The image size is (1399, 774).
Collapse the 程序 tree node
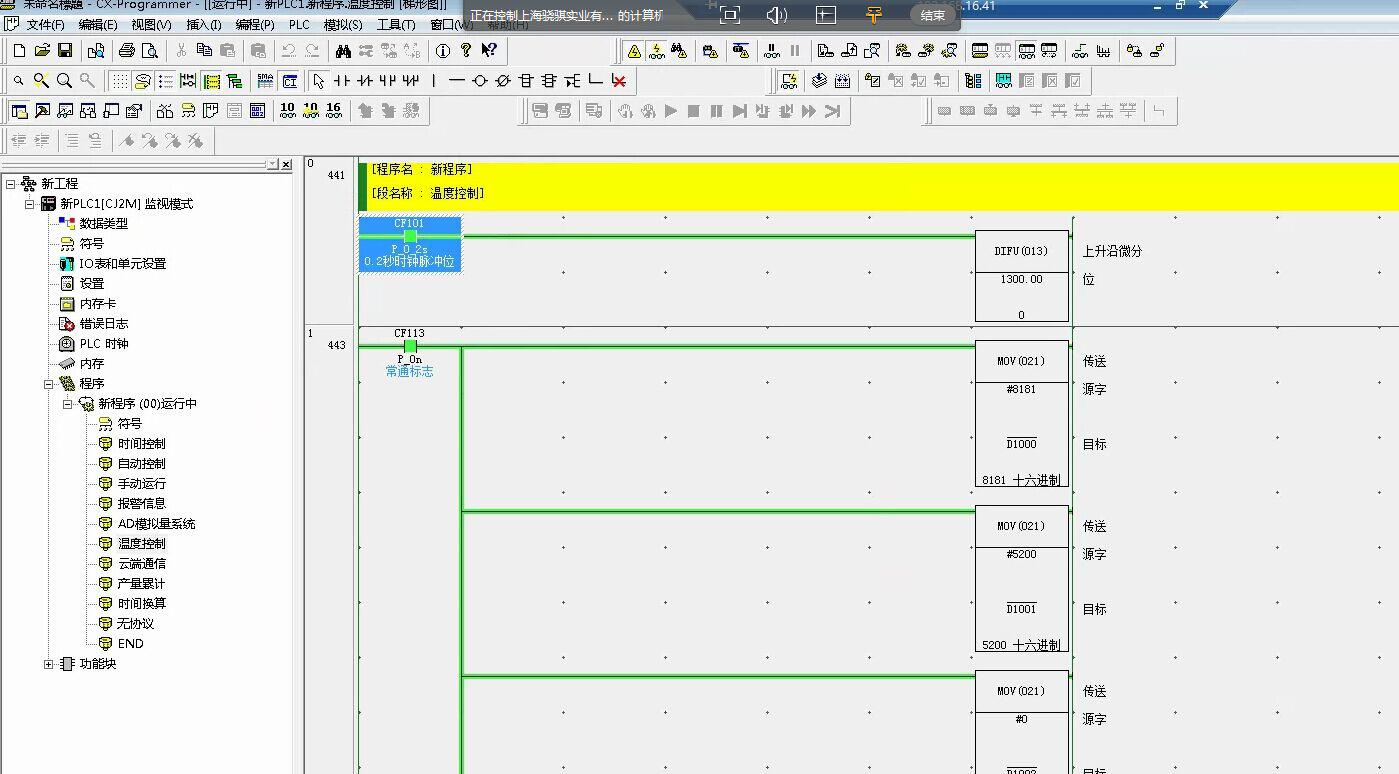pyautogui.click(x=49, y=384)
